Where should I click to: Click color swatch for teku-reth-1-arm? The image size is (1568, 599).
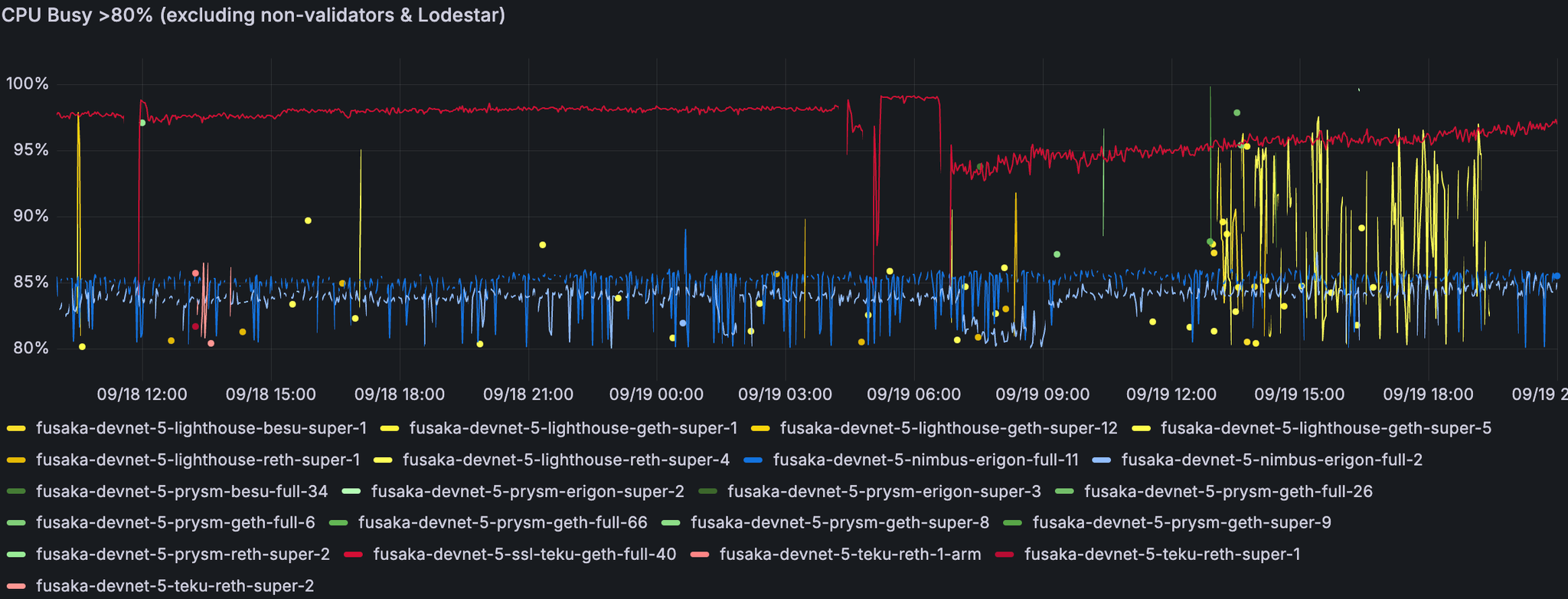pyautogui.click(x=700, y=555)
